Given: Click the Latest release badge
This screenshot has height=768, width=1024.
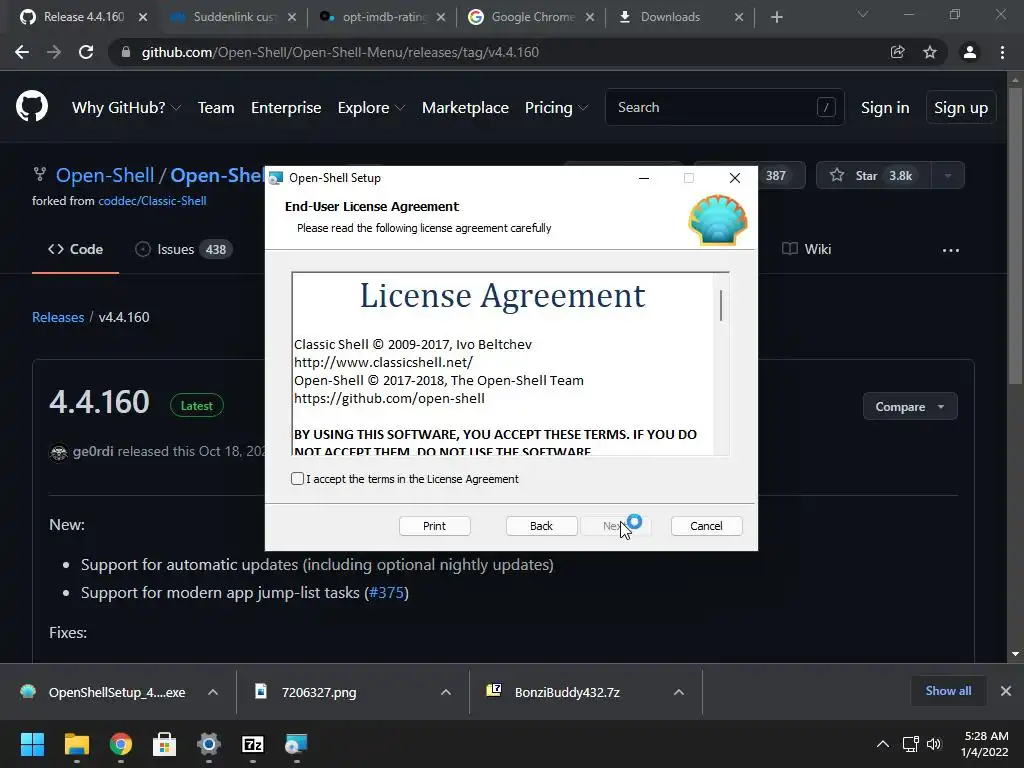Looking at the screenshot, I should coord(197,406).
